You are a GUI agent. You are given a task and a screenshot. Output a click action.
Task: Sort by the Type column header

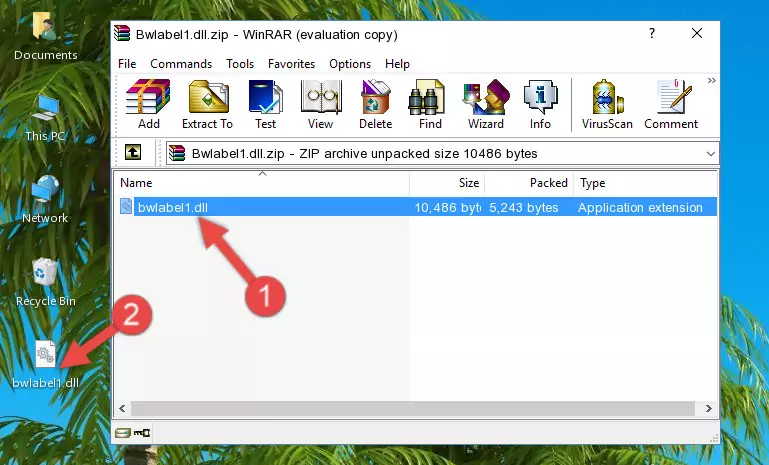click(x=645, y=183)
